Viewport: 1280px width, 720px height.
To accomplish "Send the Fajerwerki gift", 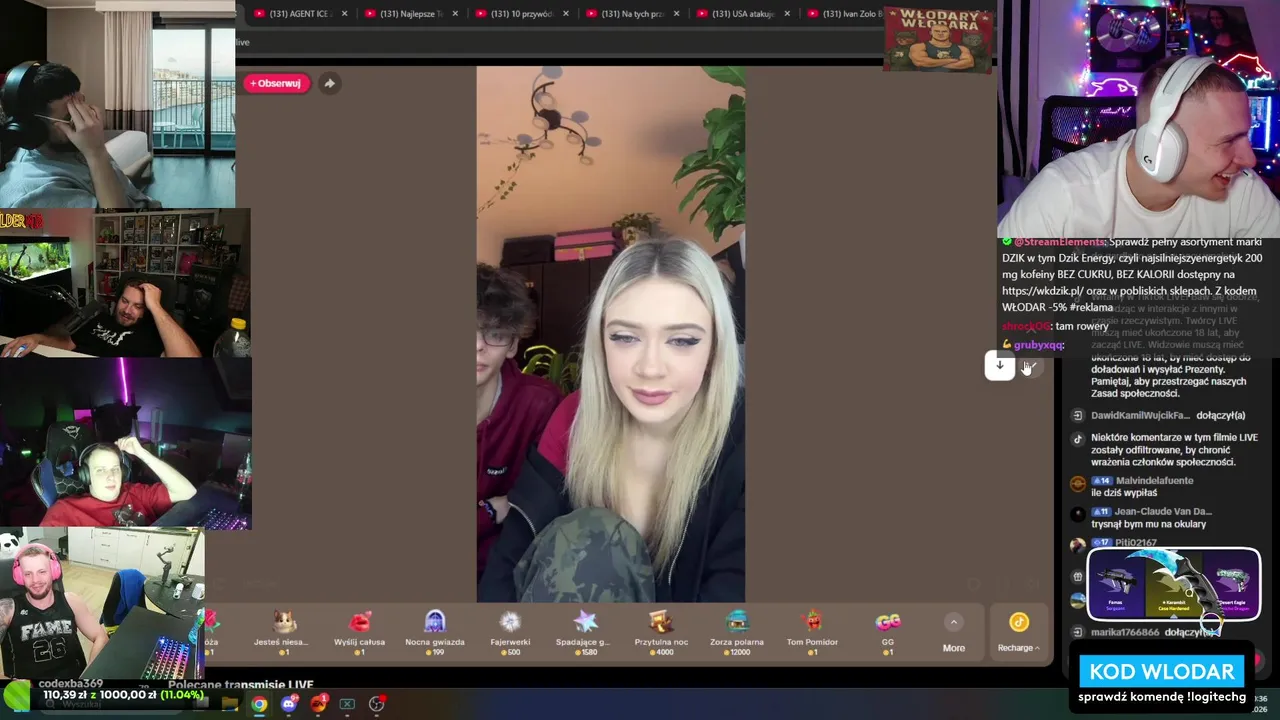I will coord(510,632).
